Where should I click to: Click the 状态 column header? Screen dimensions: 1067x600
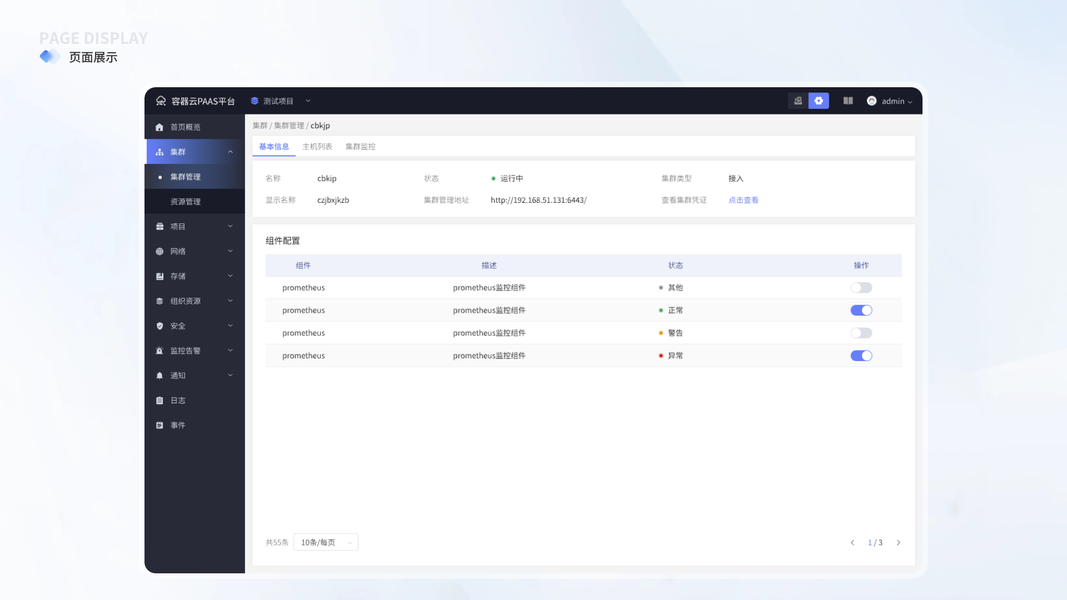click(675, 265)
